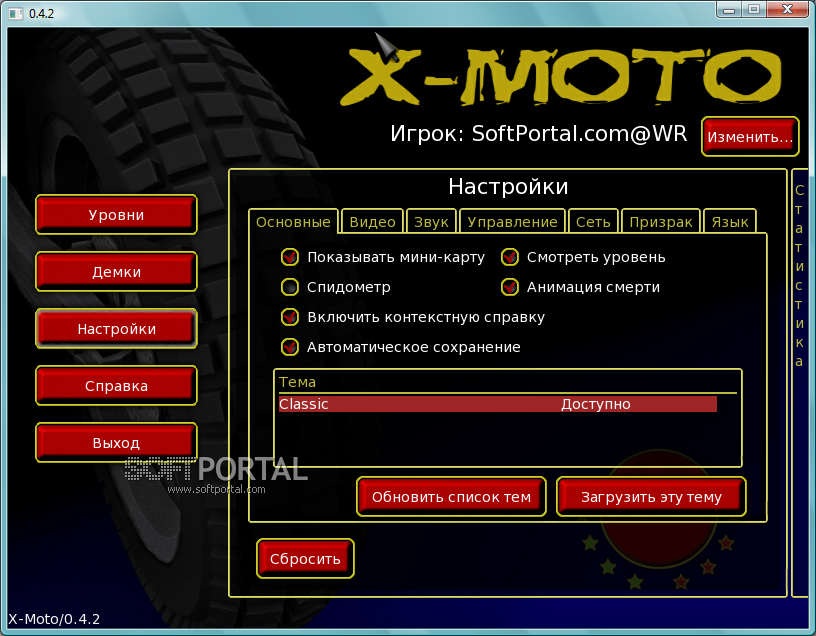Screen dimensions: 816x636
Task: Switch to the Язык tab
Action: (x=730, y=222)
